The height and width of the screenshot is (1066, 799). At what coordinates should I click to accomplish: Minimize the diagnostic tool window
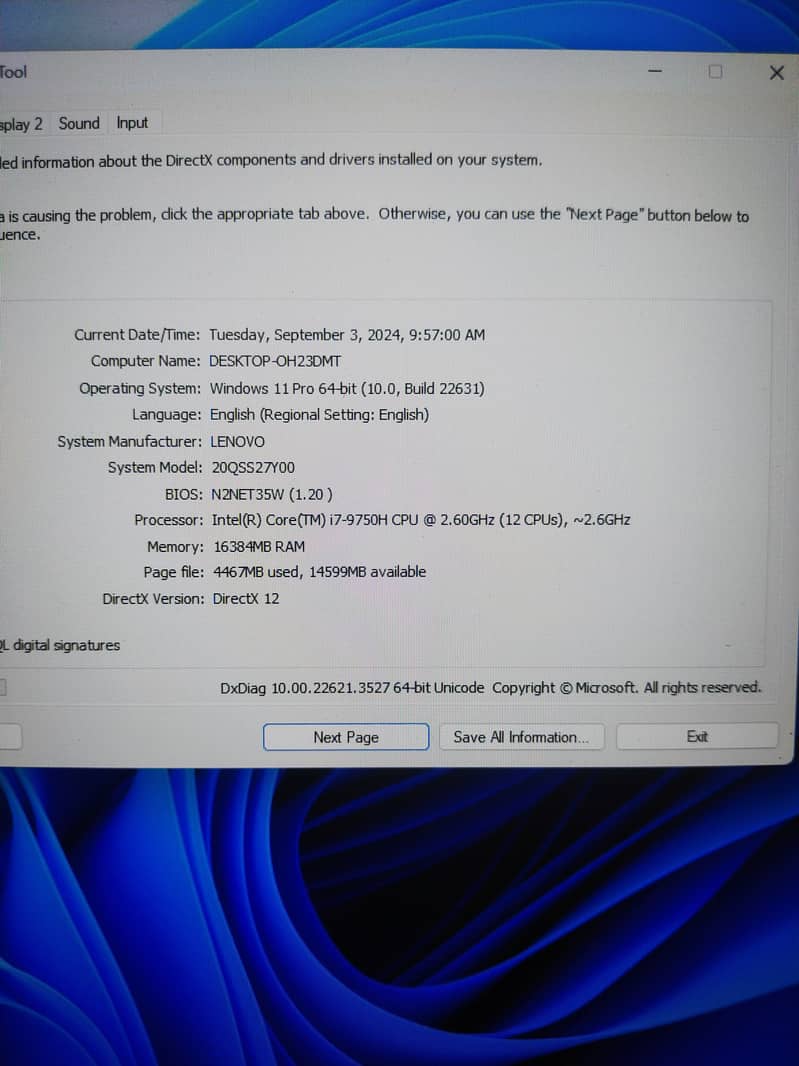(655, 73)
